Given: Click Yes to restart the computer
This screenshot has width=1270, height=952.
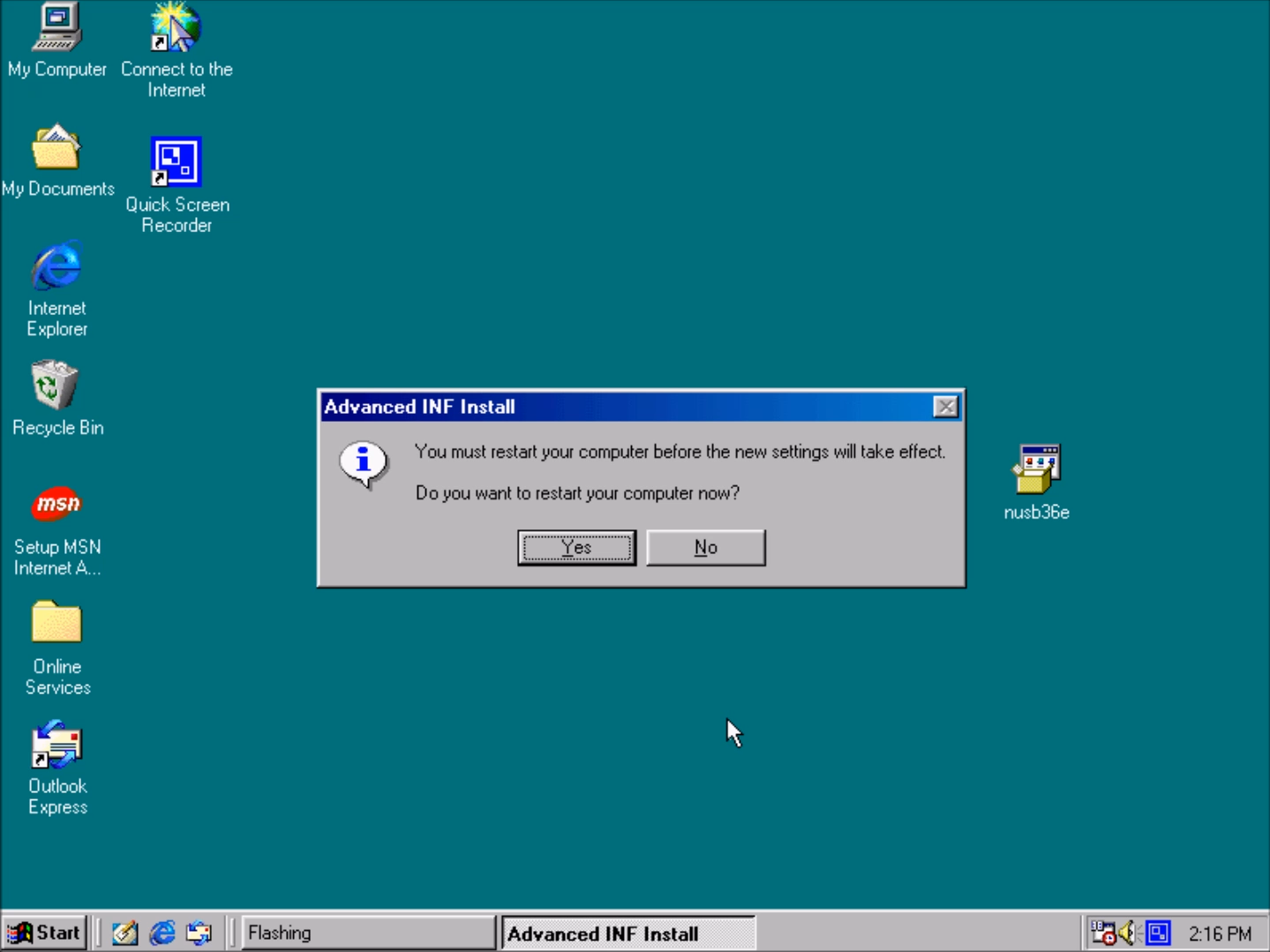Looking at the screenshot, I should (576, 547).
